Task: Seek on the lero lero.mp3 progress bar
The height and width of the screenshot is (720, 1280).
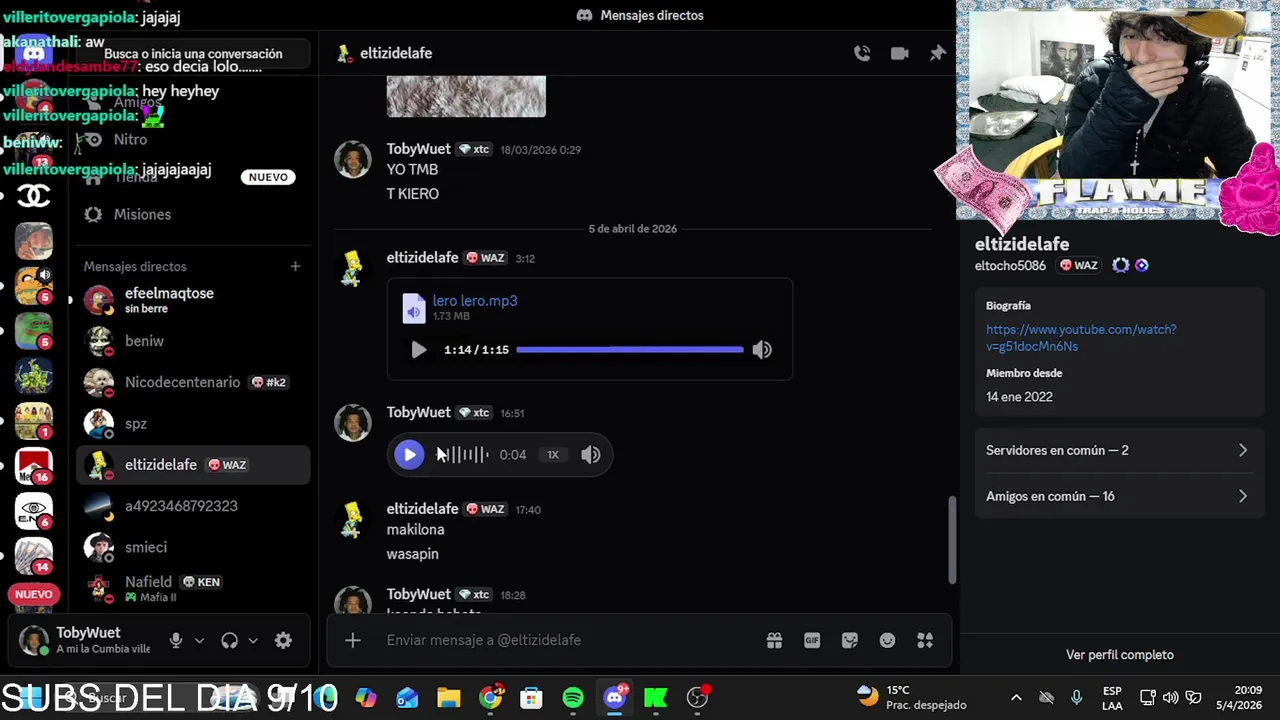Action: (630, 350)
